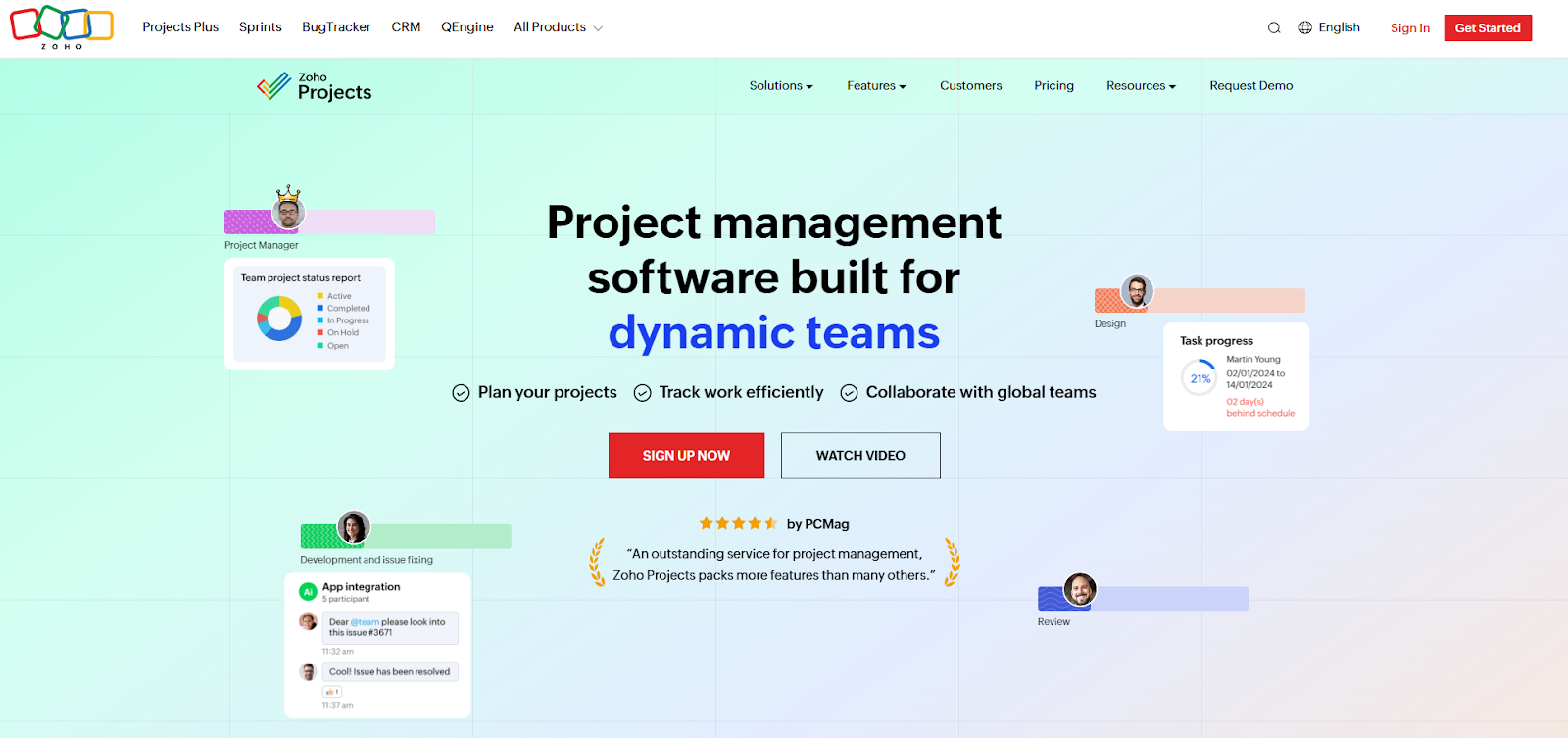Click the PCMag quote text
The height and width of the screenshot is (738, 1568).
tap(774, 565)
